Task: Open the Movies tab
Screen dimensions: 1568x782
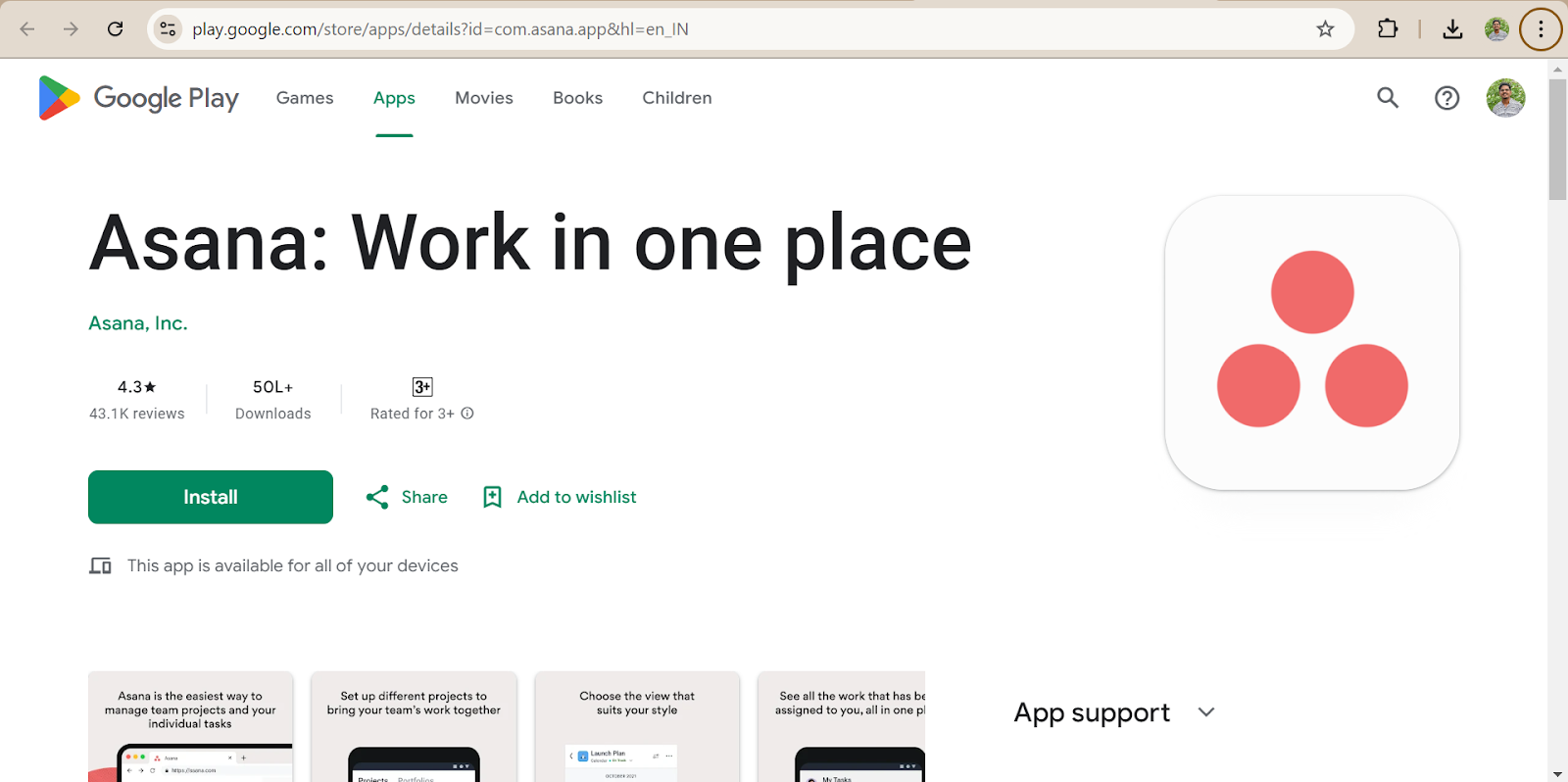Action: pyautogui.click(x=484, y=98)
